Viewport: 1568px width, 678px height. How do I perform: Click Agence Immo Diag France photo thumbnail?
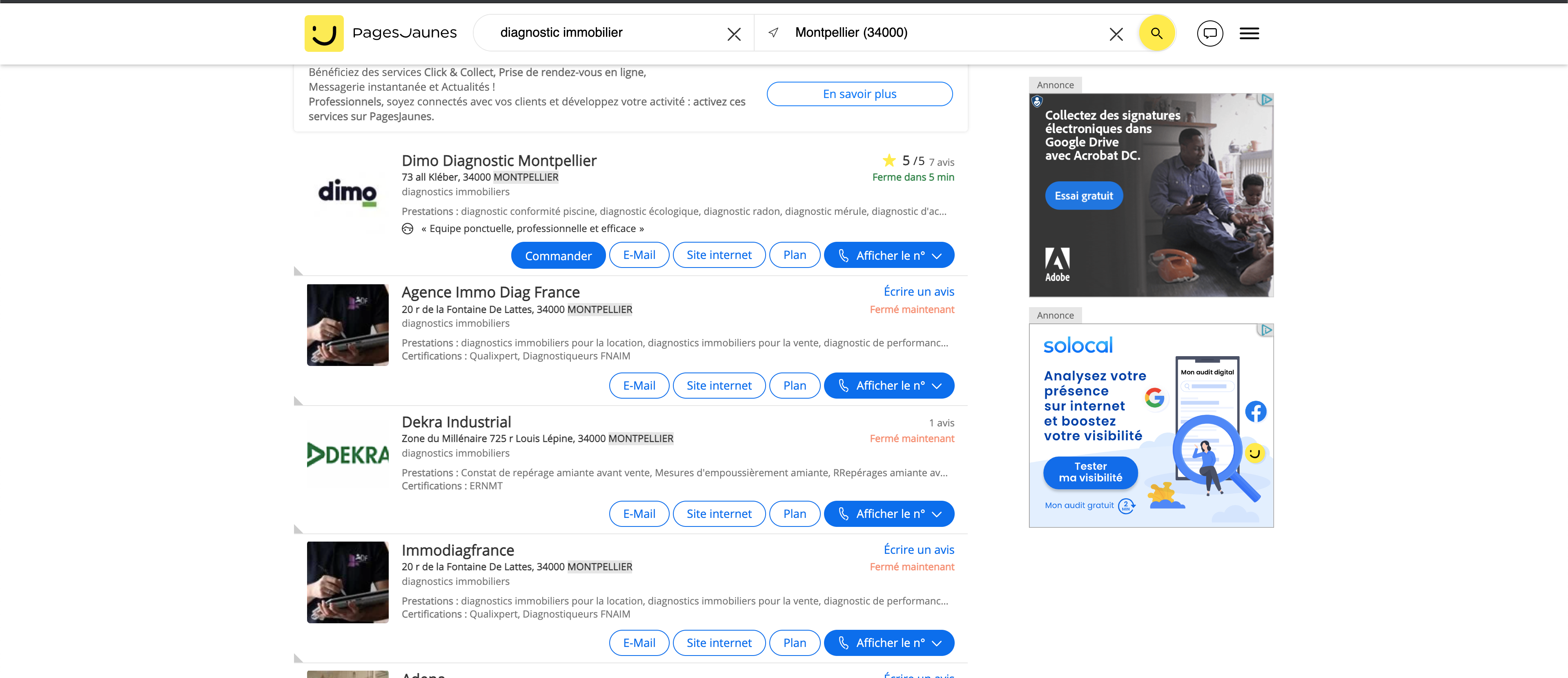click(x=347, y=325)
